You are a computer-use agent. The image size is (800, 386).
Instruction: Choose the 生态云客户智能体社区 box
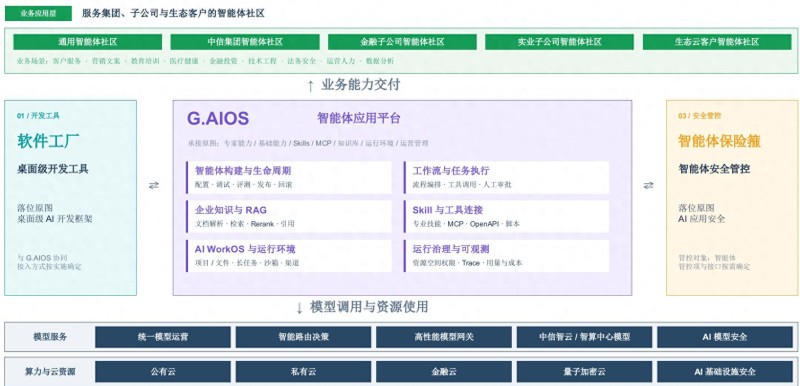pyautogui.click(x=717, y=42)
